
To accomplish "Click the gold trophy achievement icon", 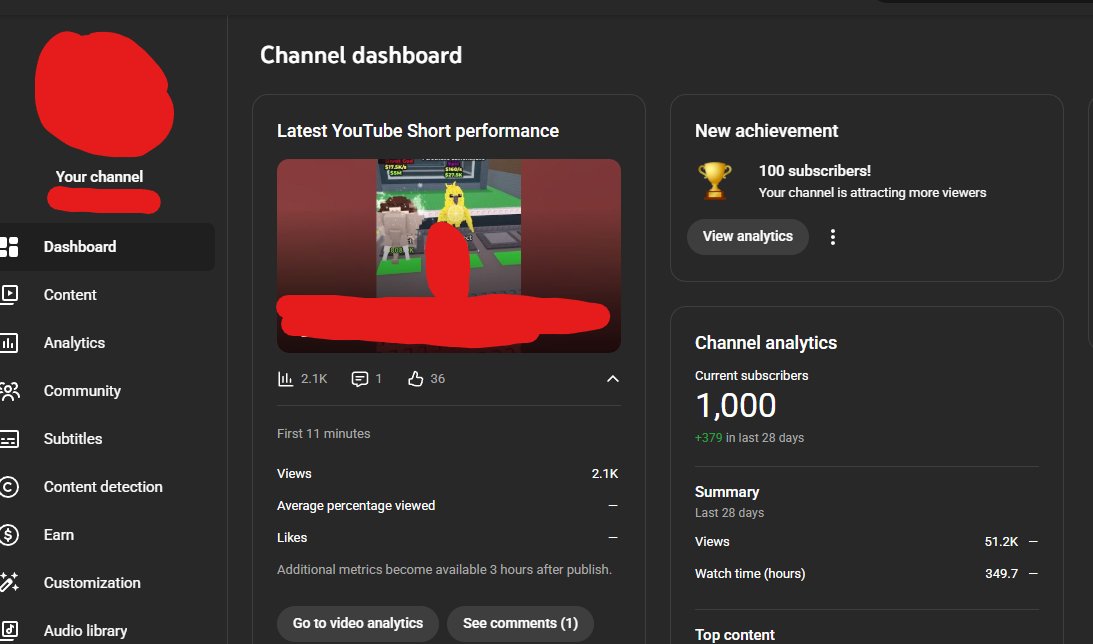I will (x=714, y=181).
